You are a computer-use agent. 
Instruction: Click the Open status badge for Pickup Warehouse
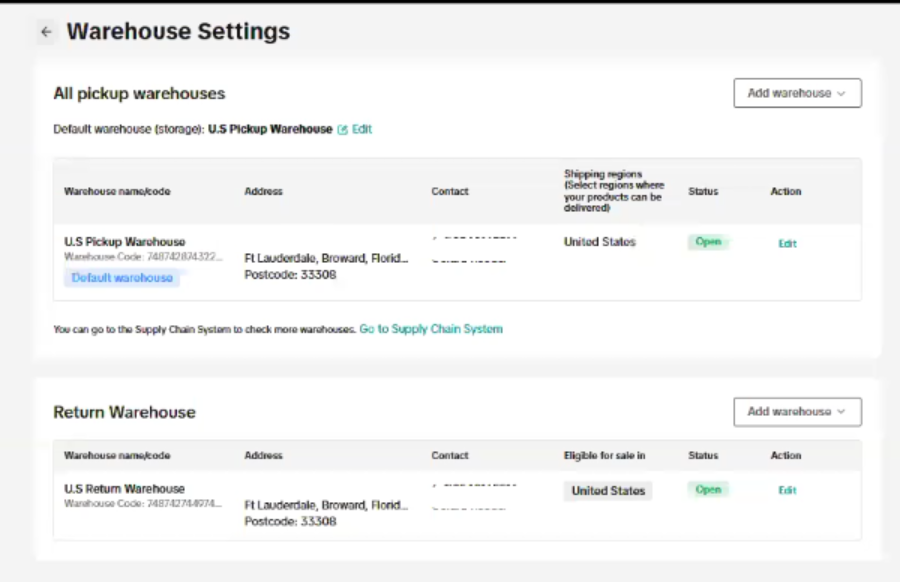coord(708,242)
